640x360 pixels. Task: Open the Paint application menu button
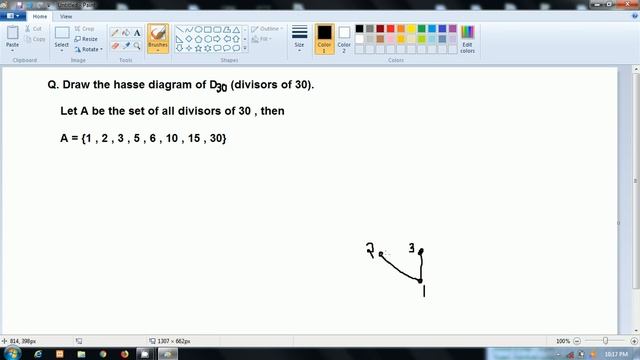(13, 16)
